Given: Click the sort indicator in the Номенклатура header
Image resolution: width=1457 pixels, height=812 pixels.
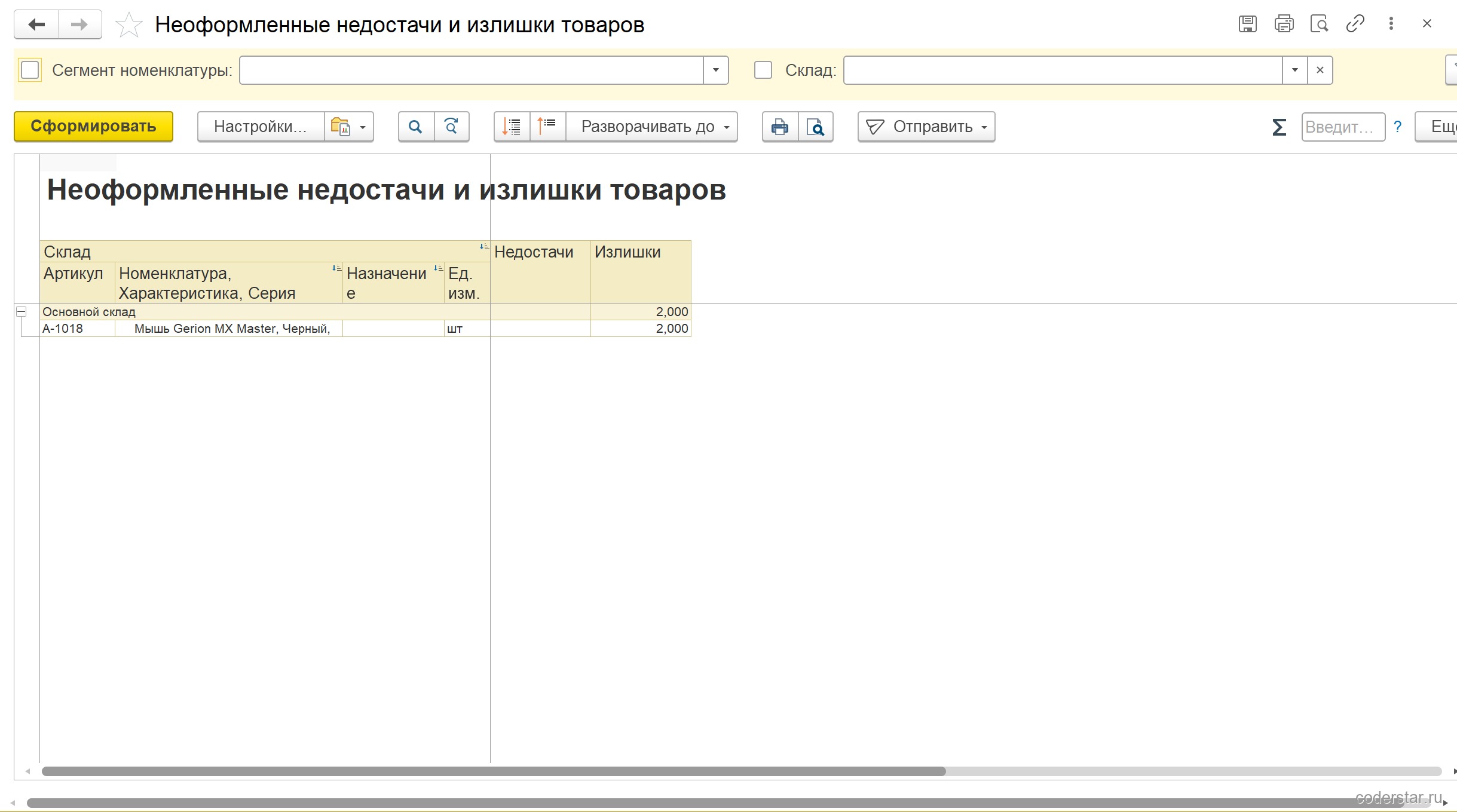Looking at the screenshot, I should [336, 268].
